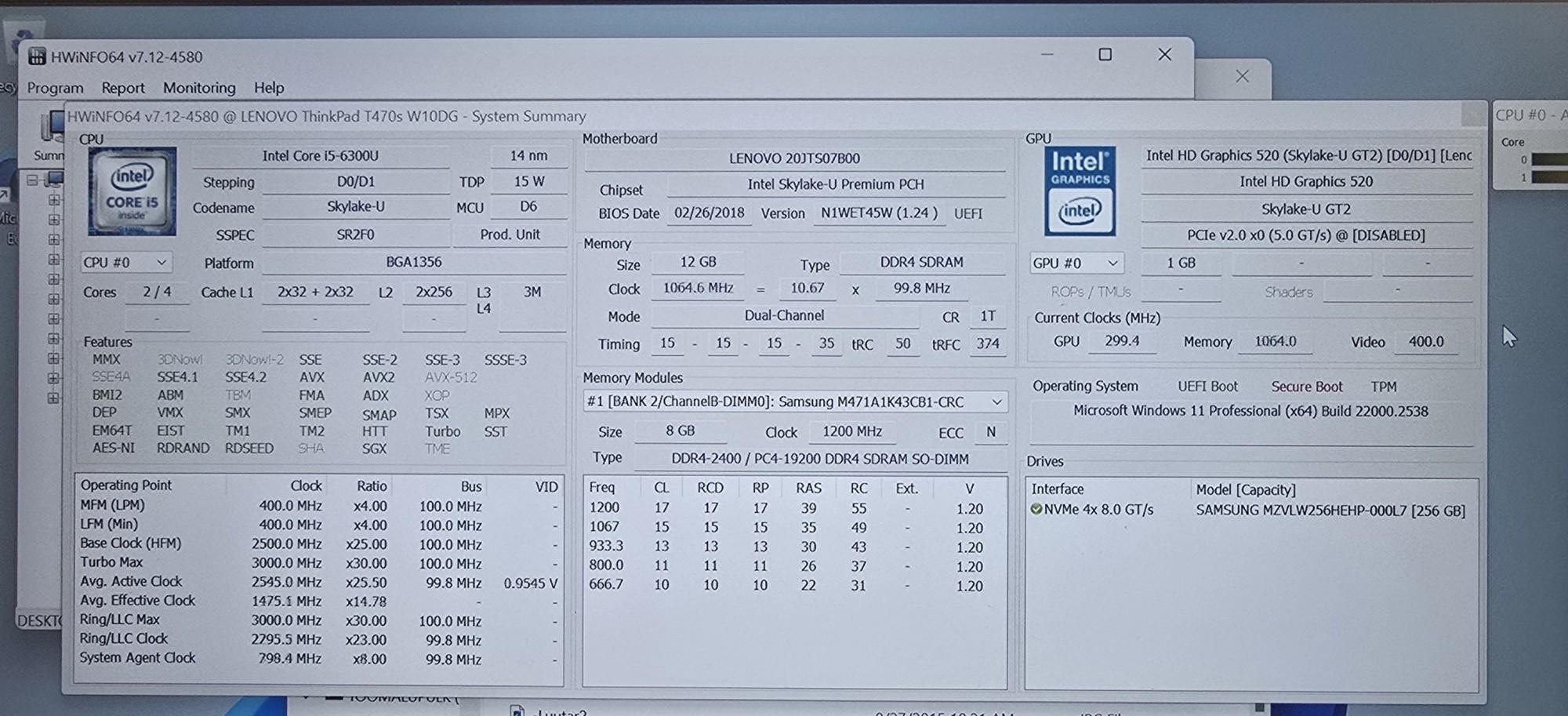Click the 1200 frequency timing row

click(x=793, y=508)
